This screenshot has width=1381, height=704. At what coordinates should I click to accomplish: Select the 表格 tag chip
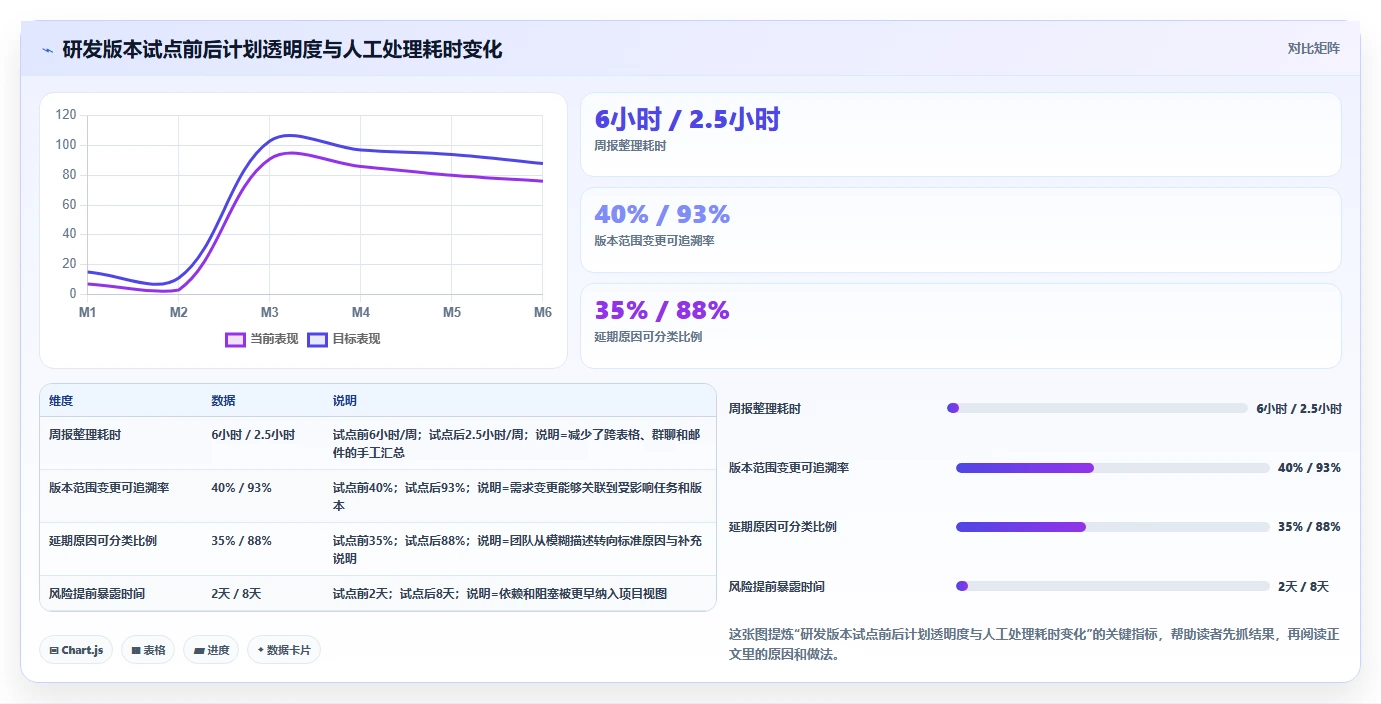click(x=148, y=650)
